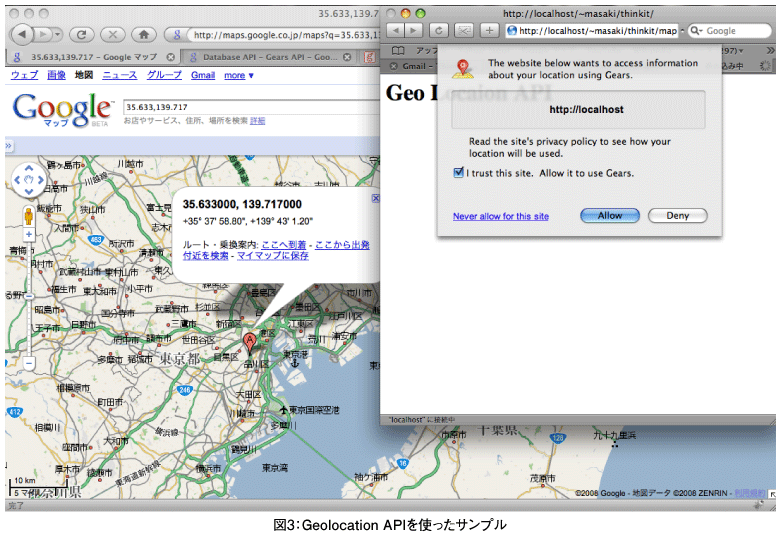Reload the Google Maps page in Firefox
Image resolution: width=780 pixels, height=535 pixels.
[x=82, y=34]
